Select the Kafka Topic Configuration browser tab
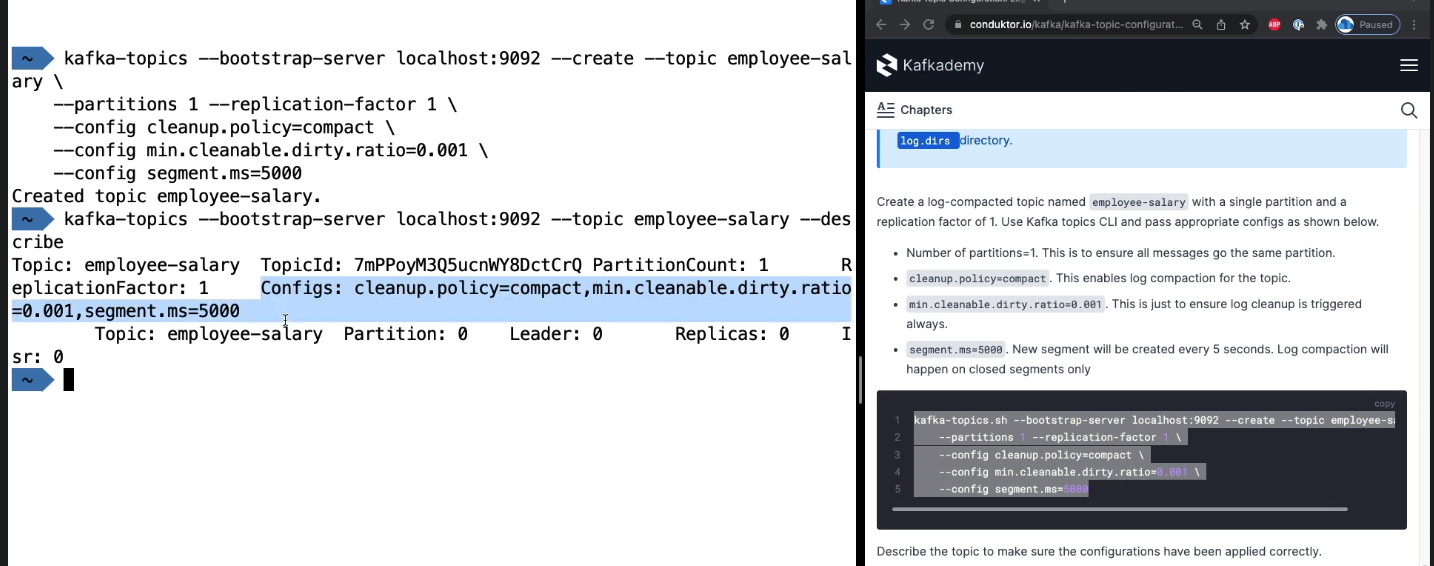Viewport: 1434px width, 566px height. 960,3
